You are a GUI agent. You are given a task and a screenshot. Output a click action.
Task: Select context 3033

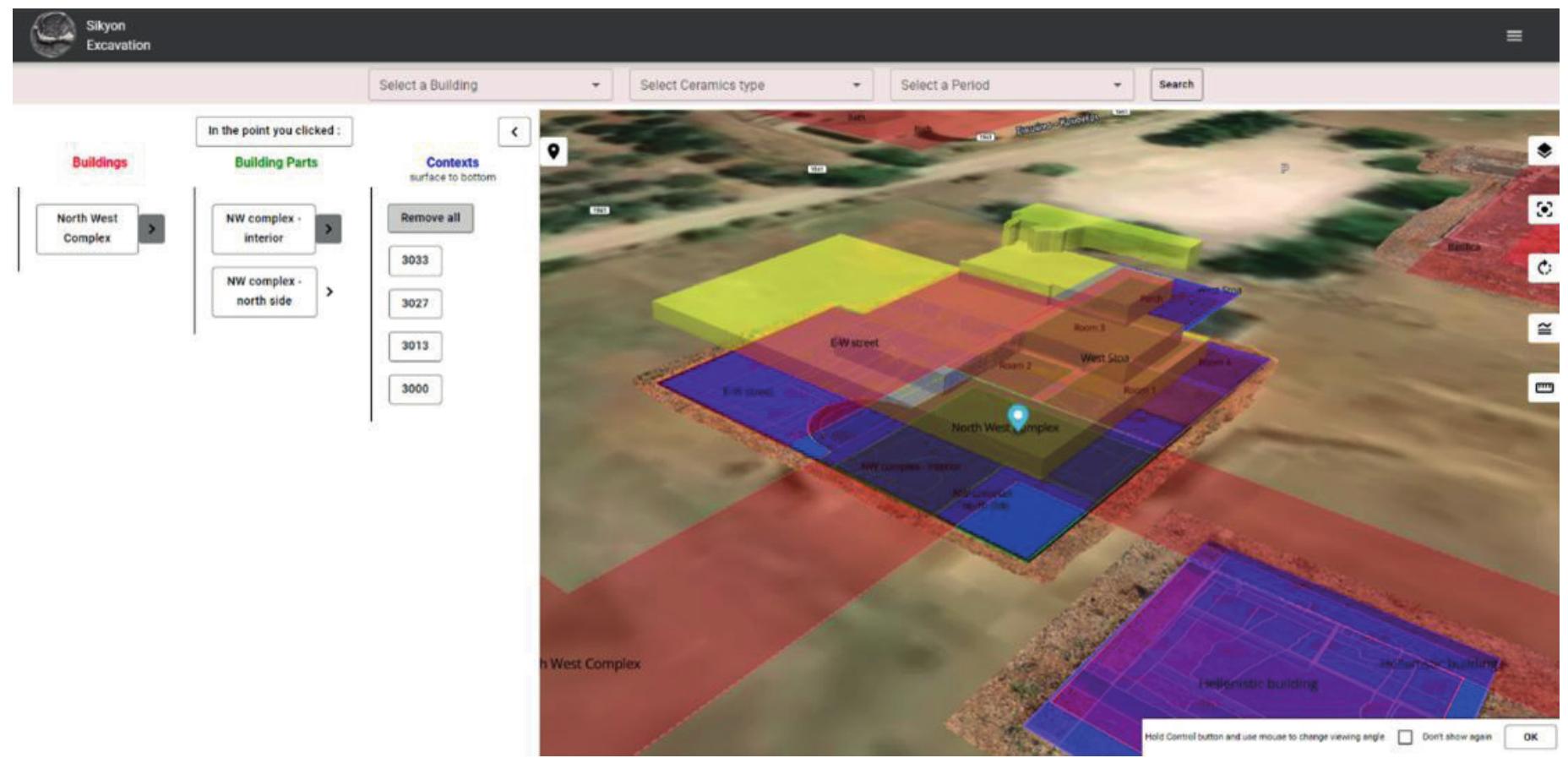click(x=415, y=260)
